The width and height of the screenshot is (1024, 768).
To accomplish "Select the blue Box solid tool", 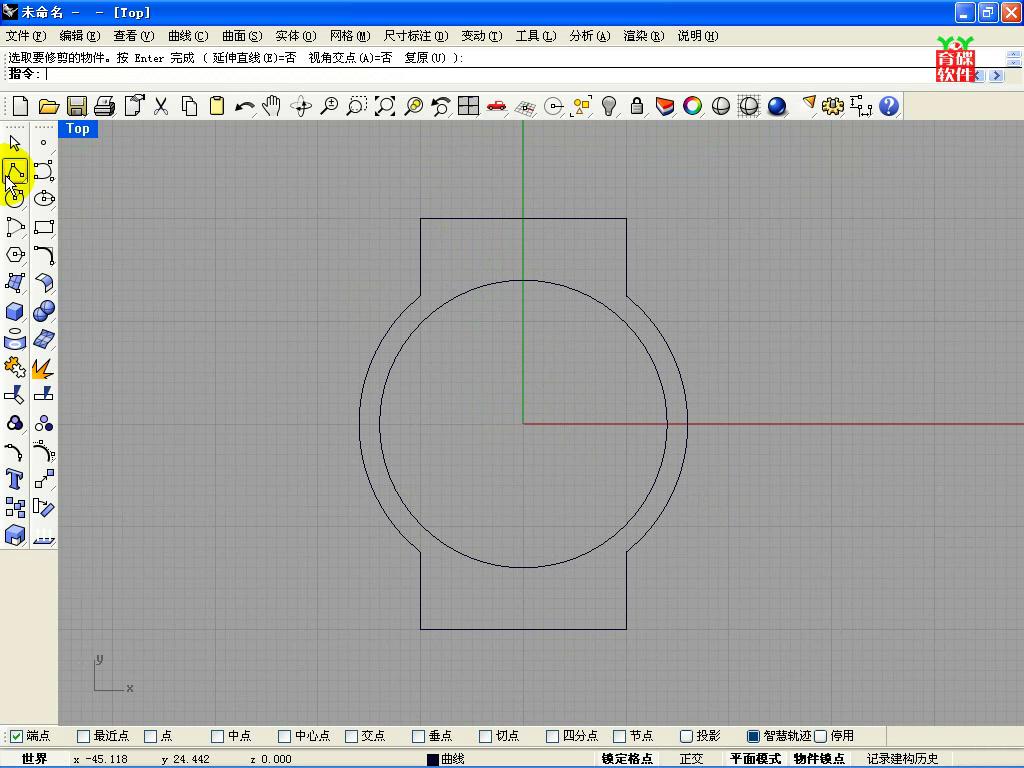I will [15, 311].
